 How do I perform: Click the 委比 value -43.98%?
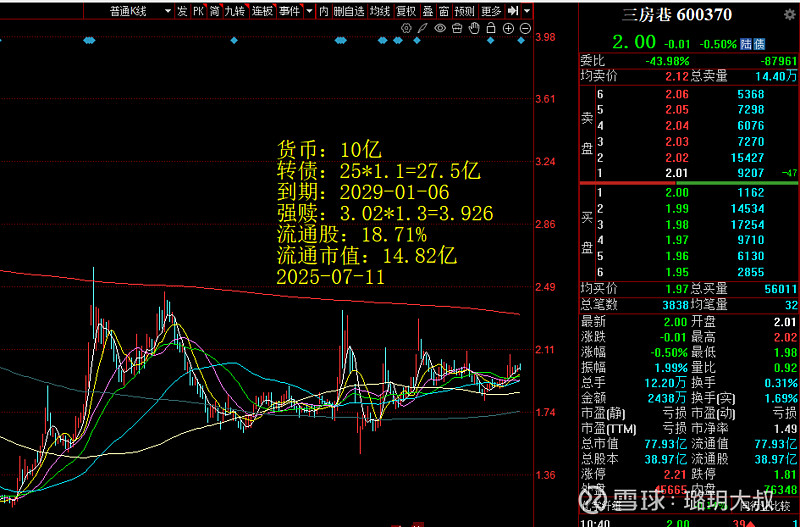(667, 61)
